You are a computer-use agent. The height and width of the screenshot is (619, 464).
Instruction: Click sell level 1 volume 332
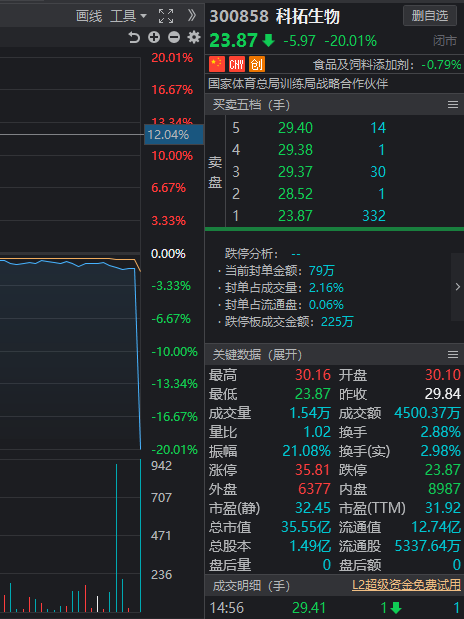374,216
